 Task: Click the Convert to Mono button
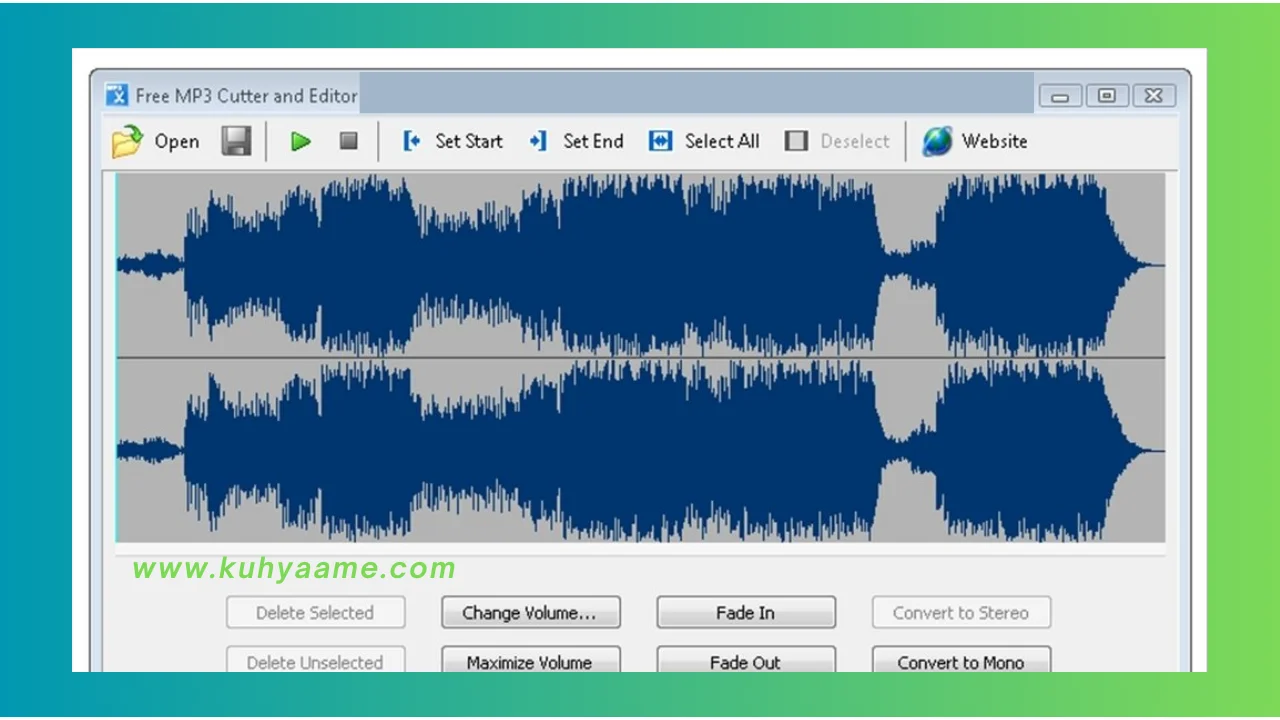pos(960,659)
